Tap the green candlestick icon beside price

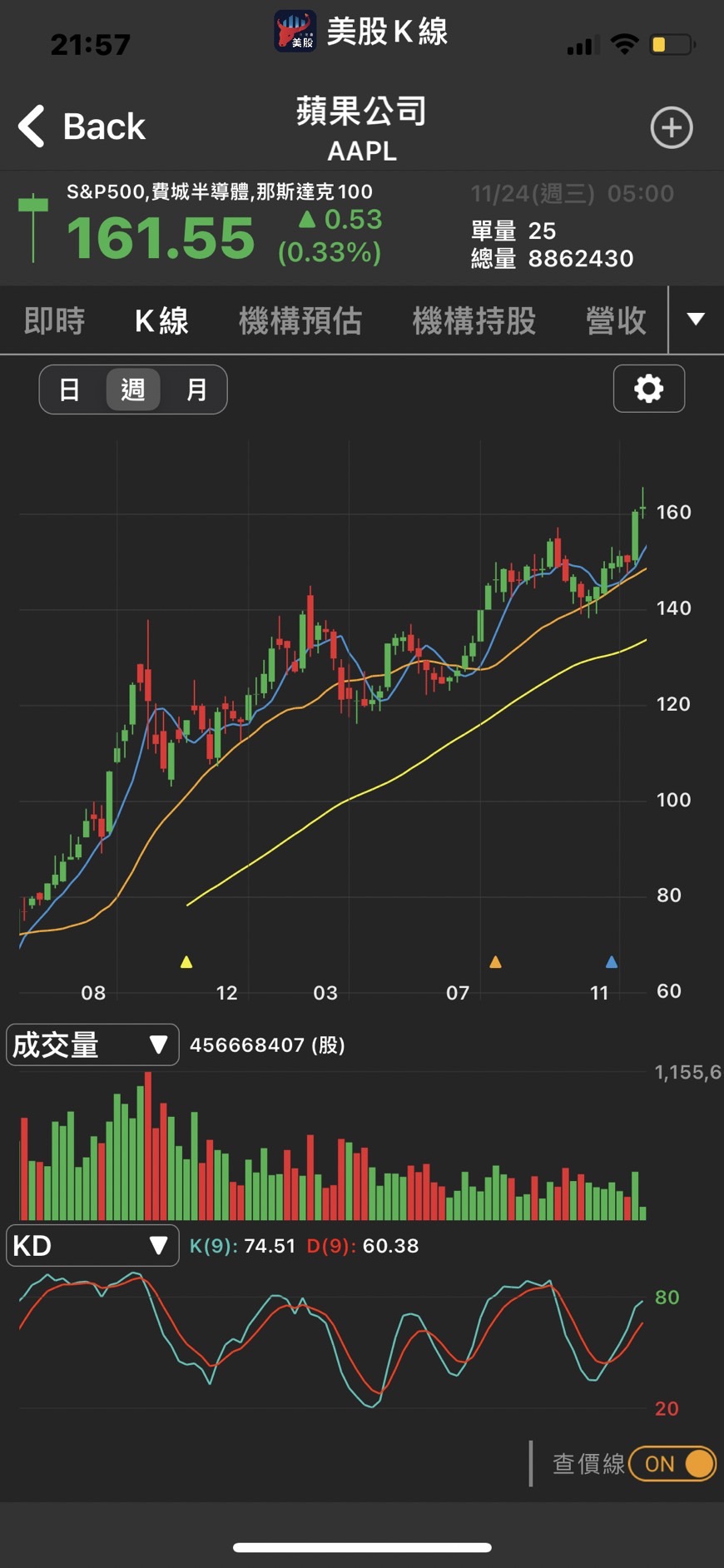32,227
